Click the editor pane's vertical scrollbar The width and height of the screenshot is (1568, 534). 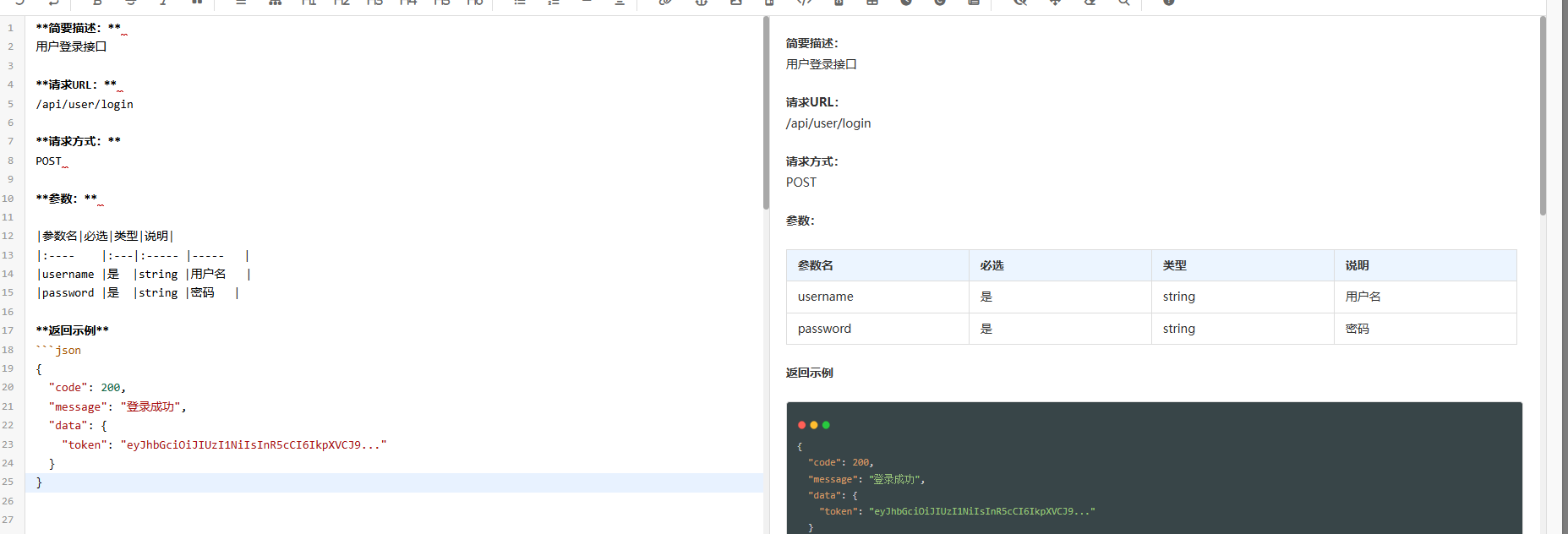point(766,114)
